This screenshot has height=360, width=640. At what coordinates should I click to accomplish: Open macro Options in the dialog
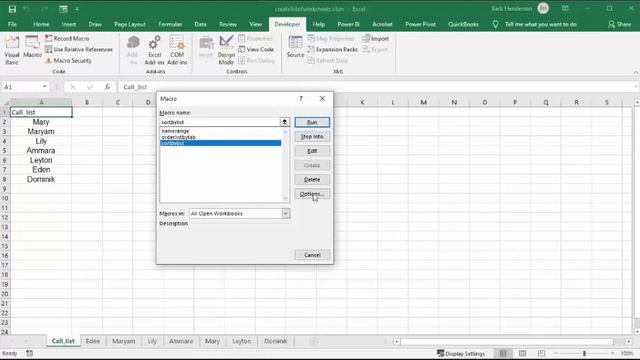[x=312, y=193]
